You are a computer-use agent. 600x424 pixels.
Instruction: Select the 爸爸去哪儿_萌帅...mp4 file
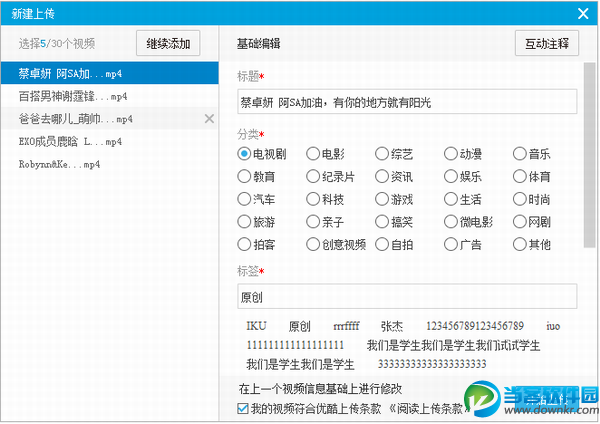tap(109, 119)
